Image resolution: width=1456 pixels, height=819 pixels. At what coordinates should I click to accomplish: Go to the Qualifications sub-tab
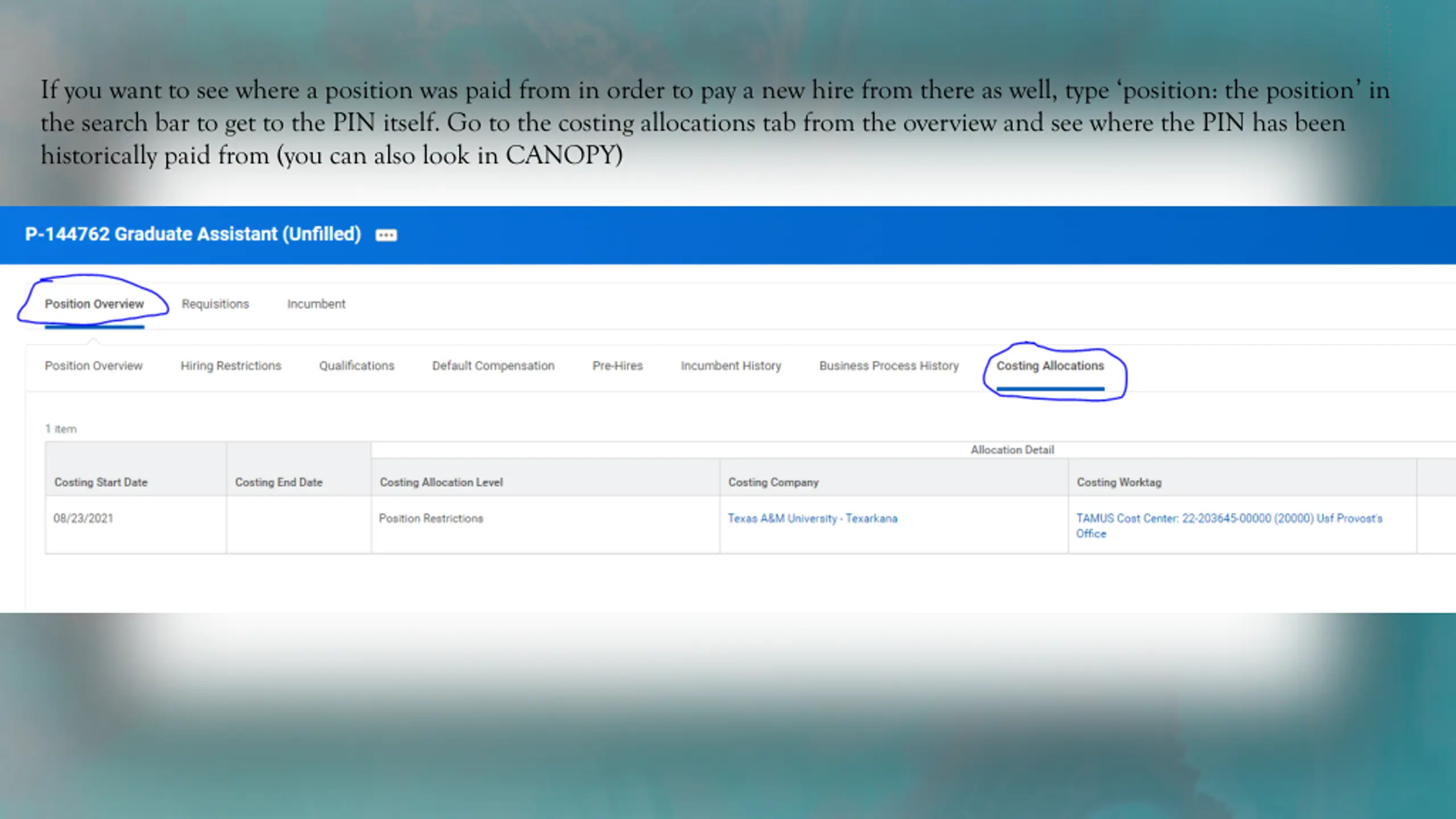pyautogui.click(x=357, y=366)
